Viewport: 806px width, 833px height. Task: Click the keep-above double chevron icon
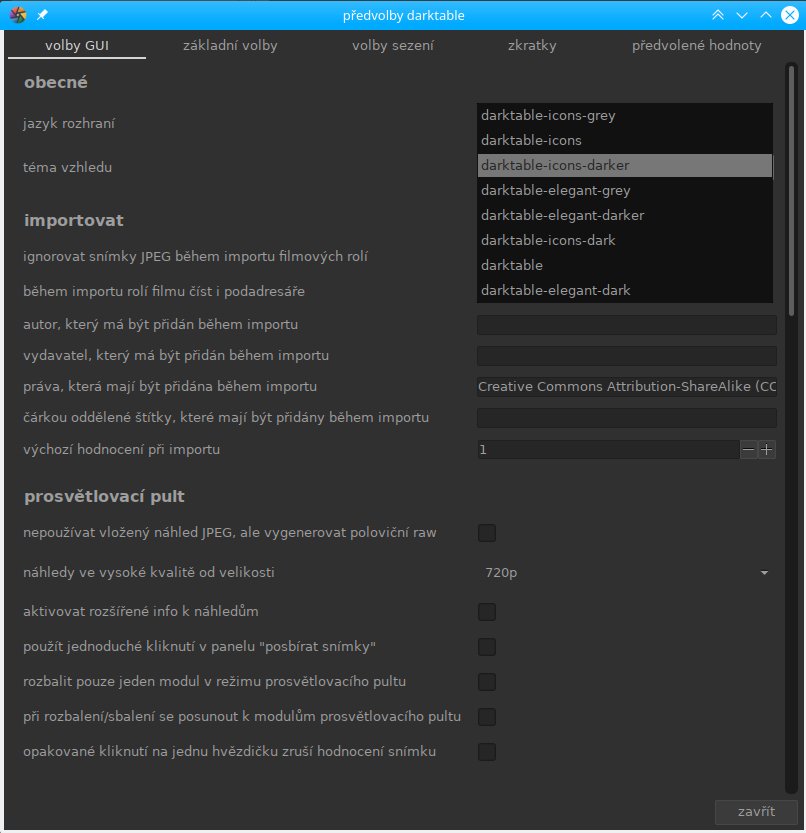[x=718, y=15]
